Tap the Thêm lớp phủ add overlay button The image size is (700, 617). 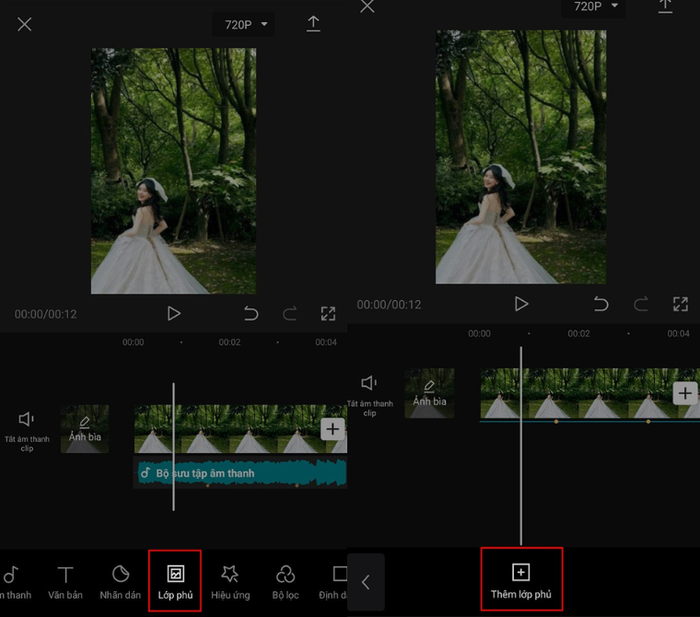coord(521,580)
